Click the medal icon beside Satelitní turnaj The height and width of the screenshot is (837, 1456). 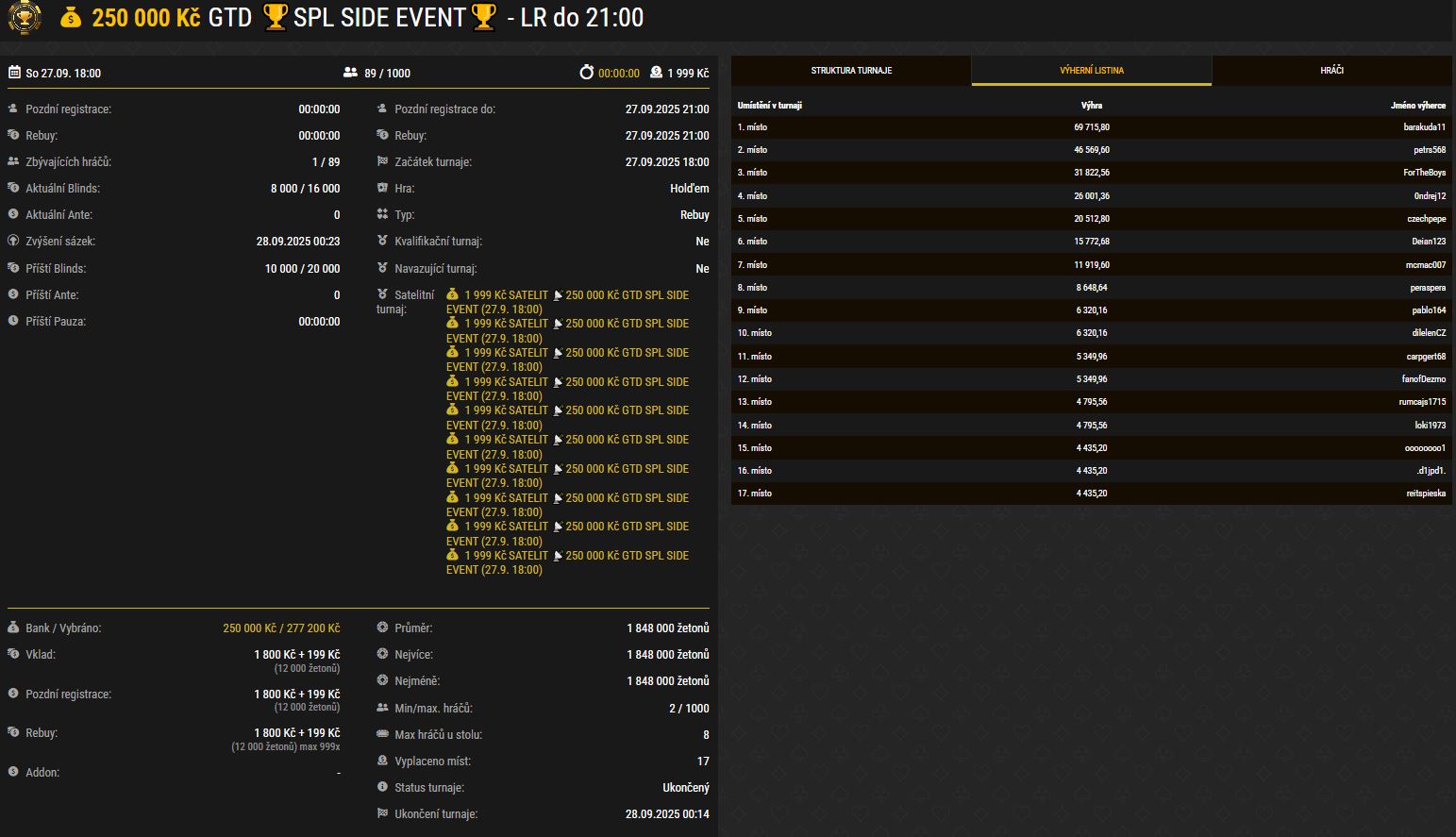coord(382,294)
